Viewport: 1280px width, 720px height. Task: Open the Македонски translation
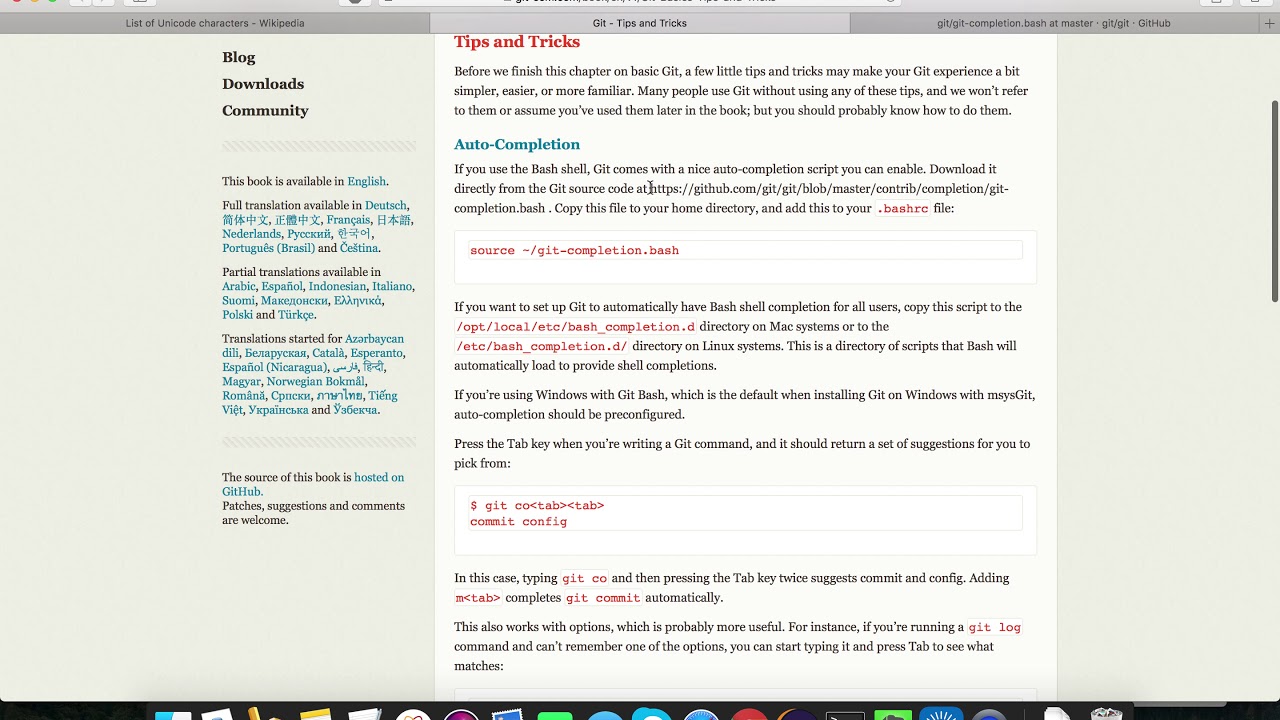pyautogui.click(x=294, y=300)
